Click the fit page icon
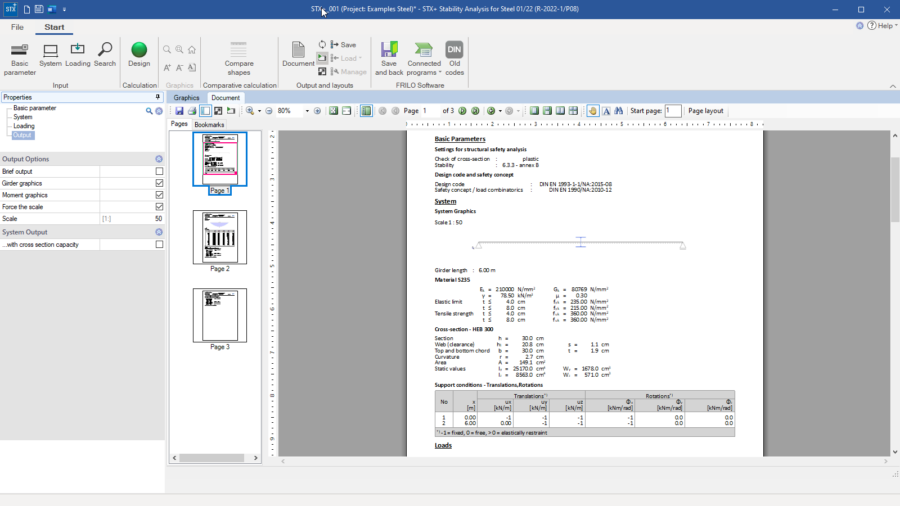The height and width of the screenshot is (506, 900). click(333, 111)
